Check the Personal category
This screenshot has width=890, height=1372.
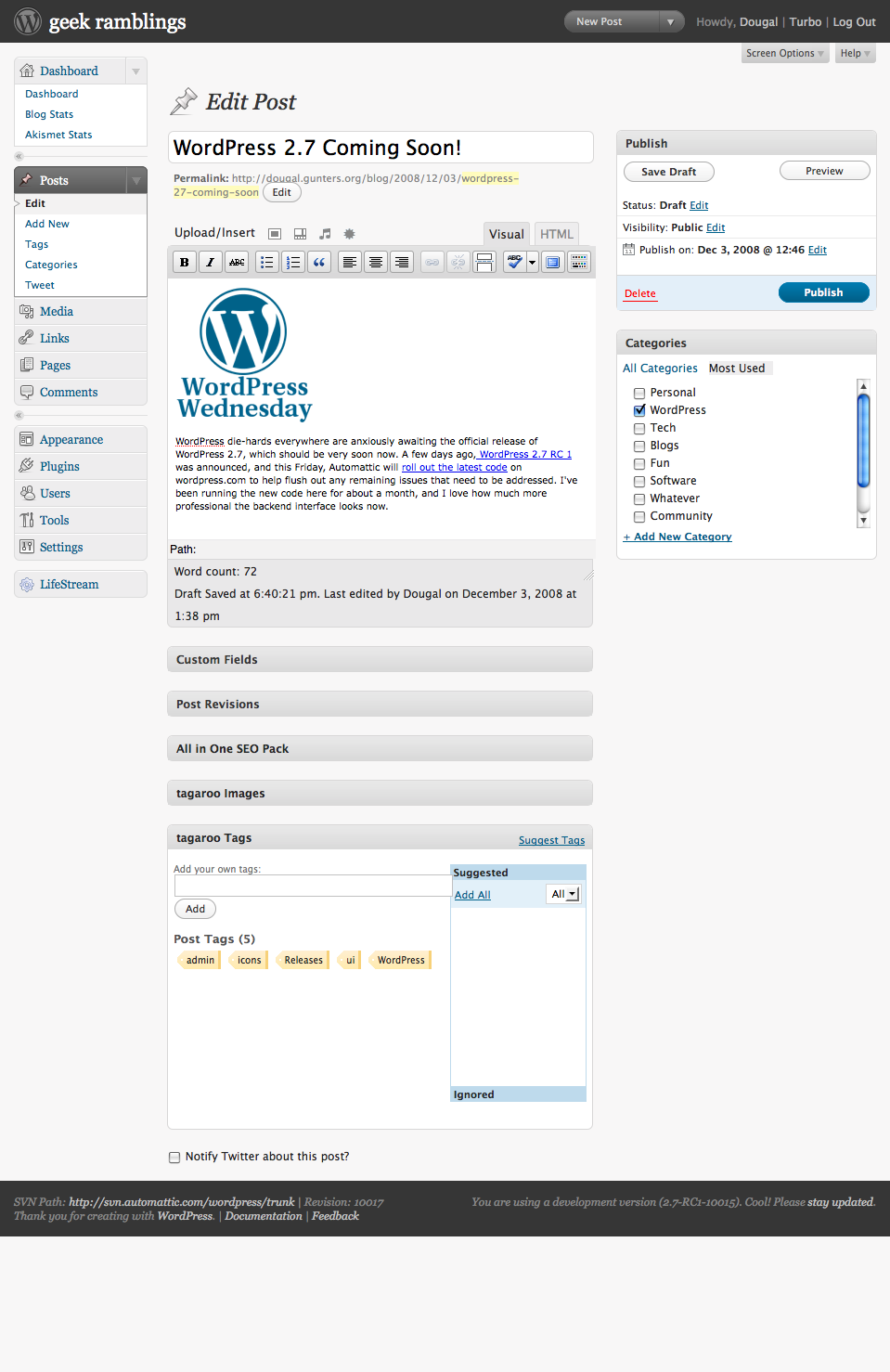(x=639, y=394)
